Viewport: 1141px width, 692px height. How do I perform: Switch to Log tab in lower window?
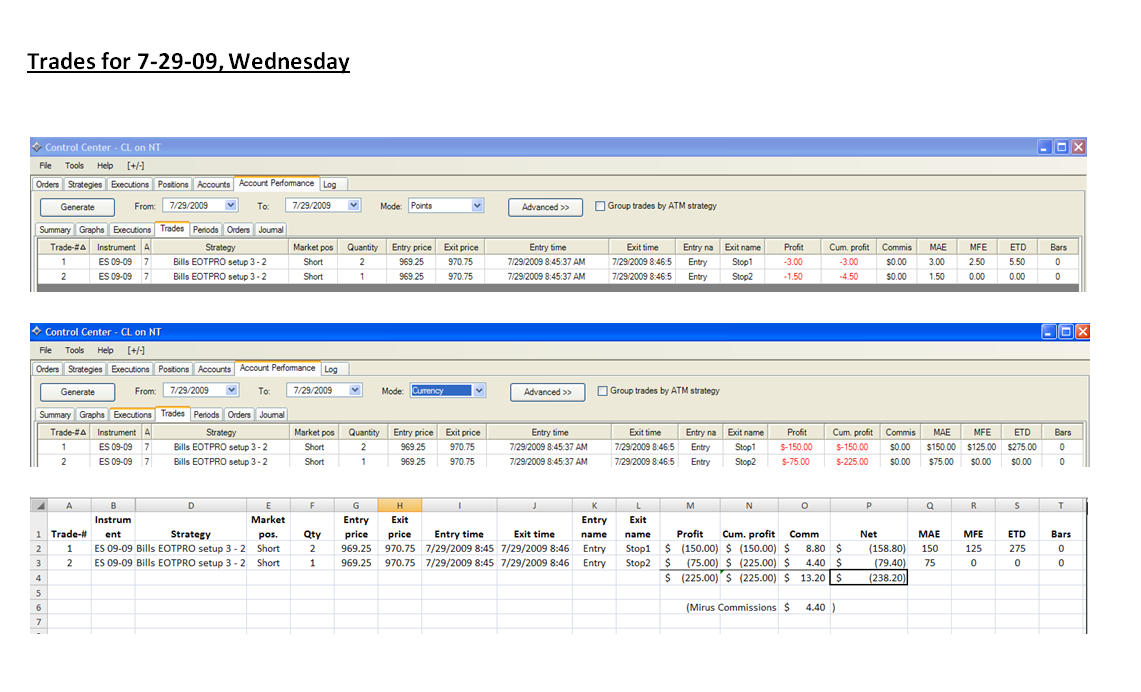pos(332,370)
